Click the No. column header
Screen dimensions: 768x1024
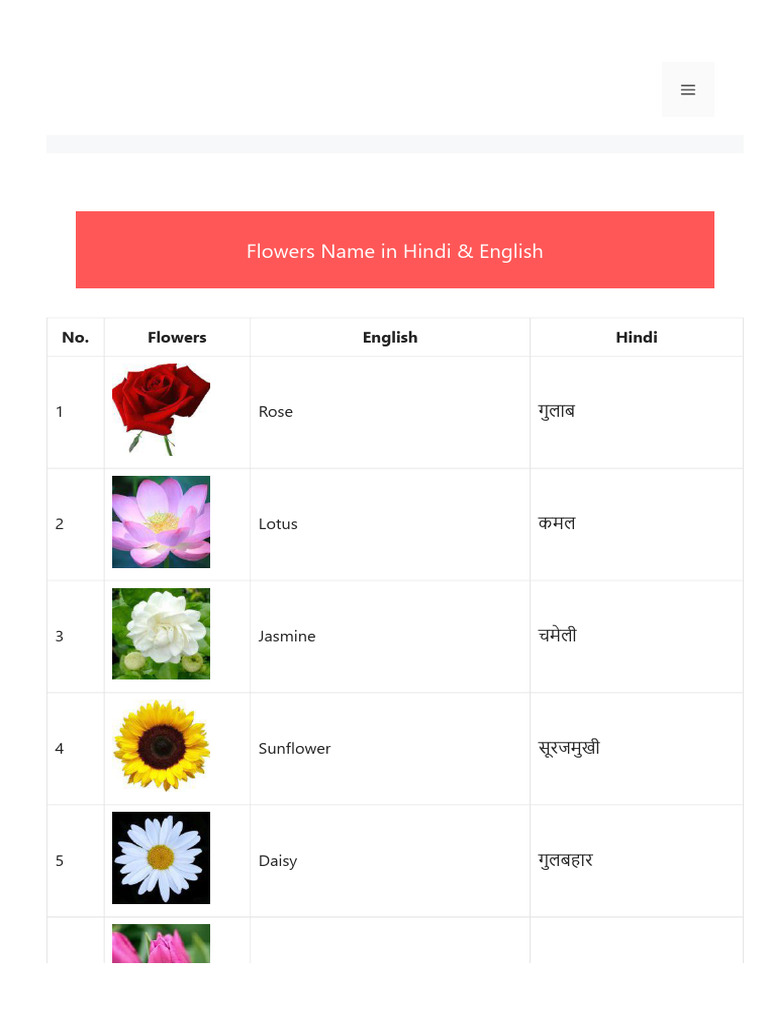[75, 337]
